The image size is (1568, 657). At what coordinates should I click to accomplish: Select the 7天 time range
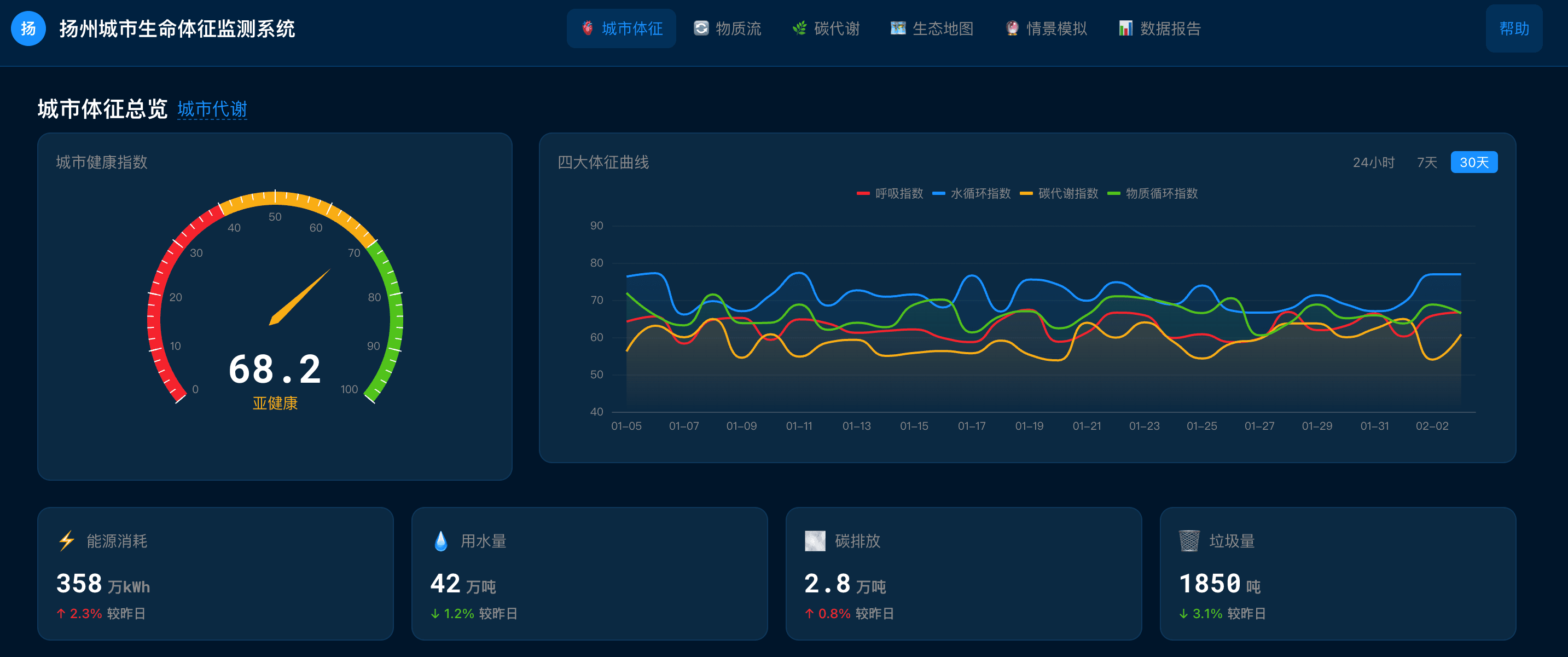(x=1426, y=163)
